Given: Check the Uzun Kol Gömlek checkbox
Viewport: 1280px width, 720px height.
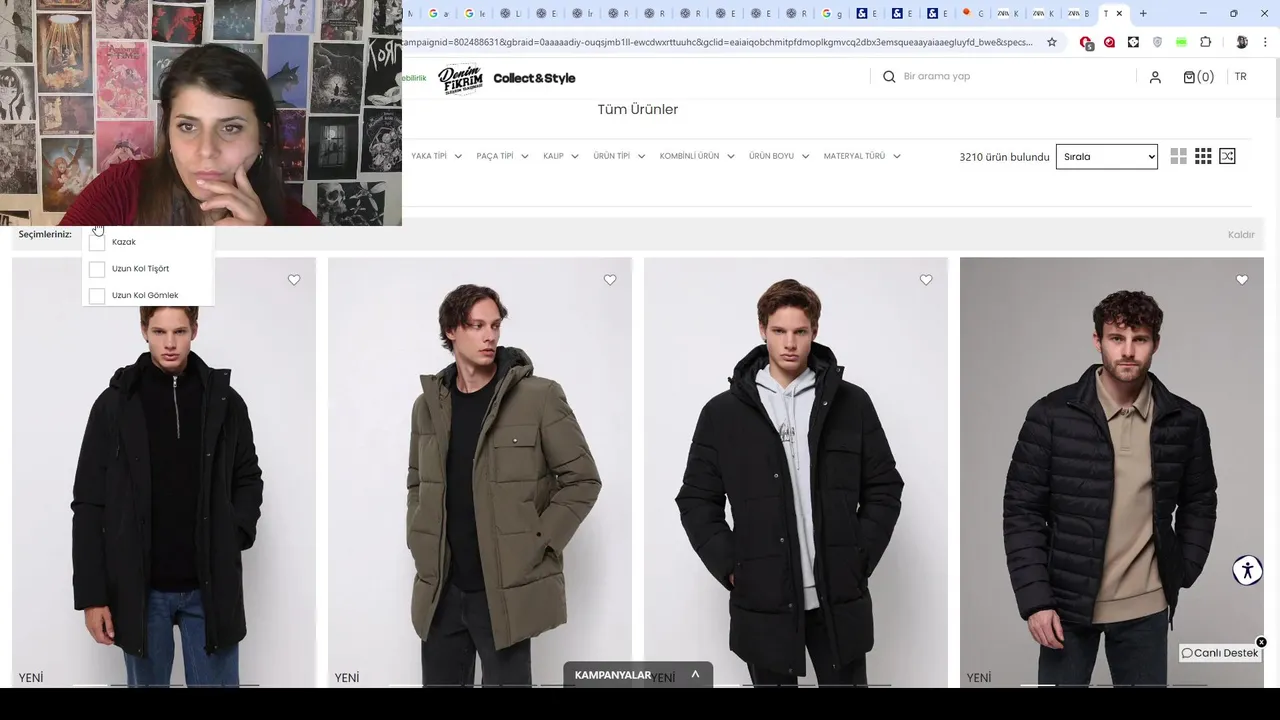Looking at the screenshot, I should [97, 296].
